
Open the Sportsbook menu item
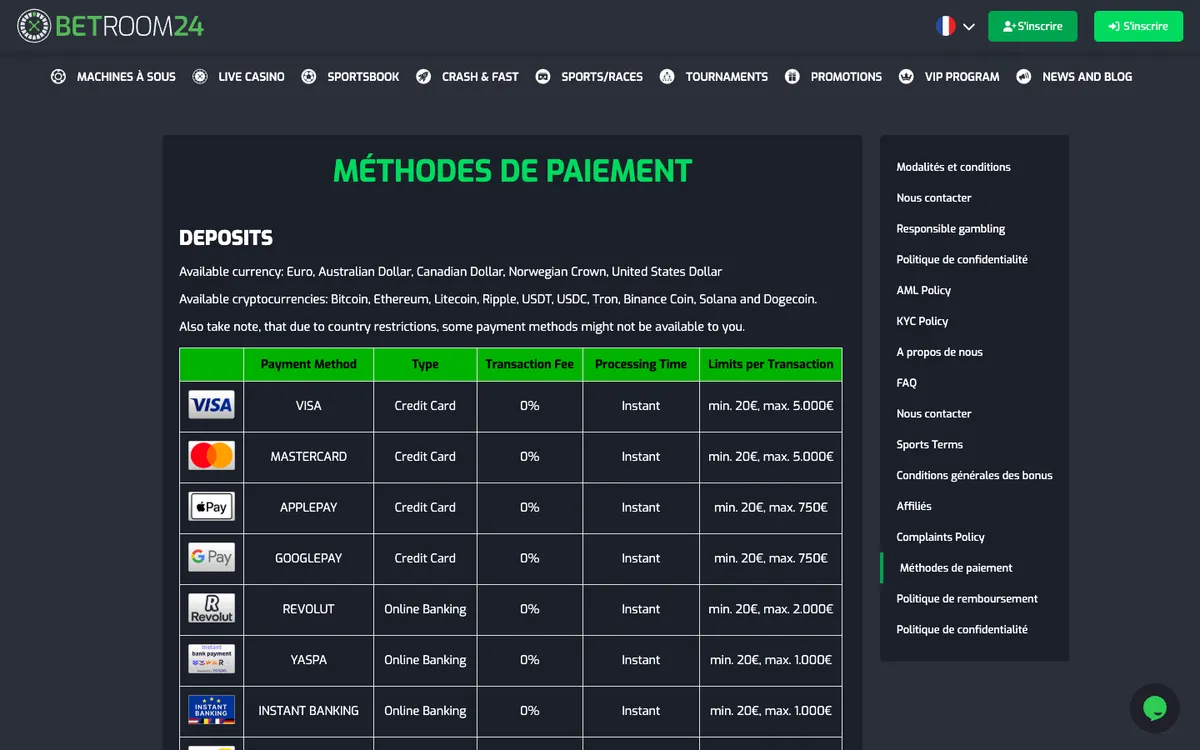coord(363,76)
